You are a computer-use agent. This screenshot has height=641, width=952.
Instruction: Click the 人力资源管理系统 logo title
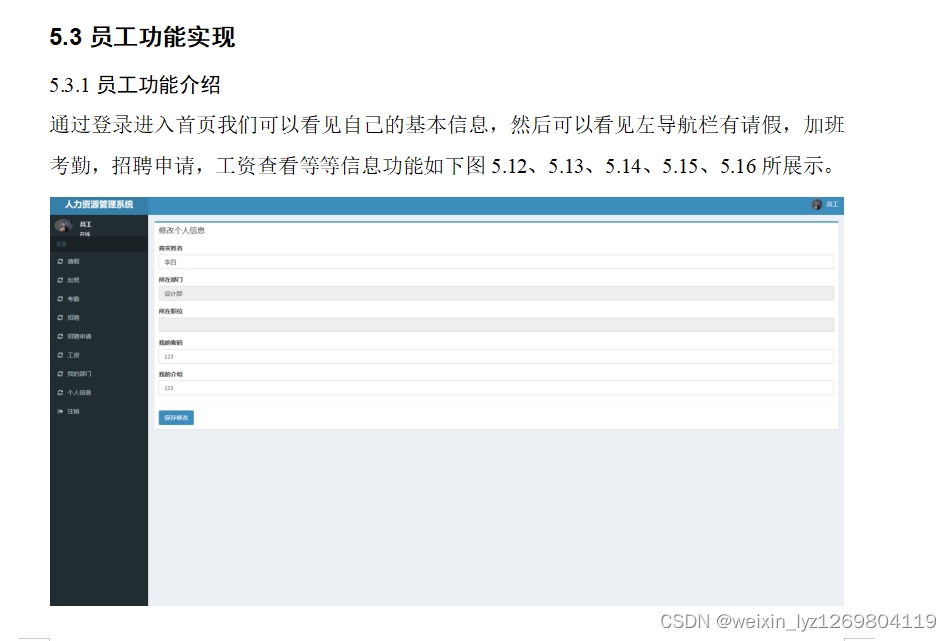(x=99, y=205)
